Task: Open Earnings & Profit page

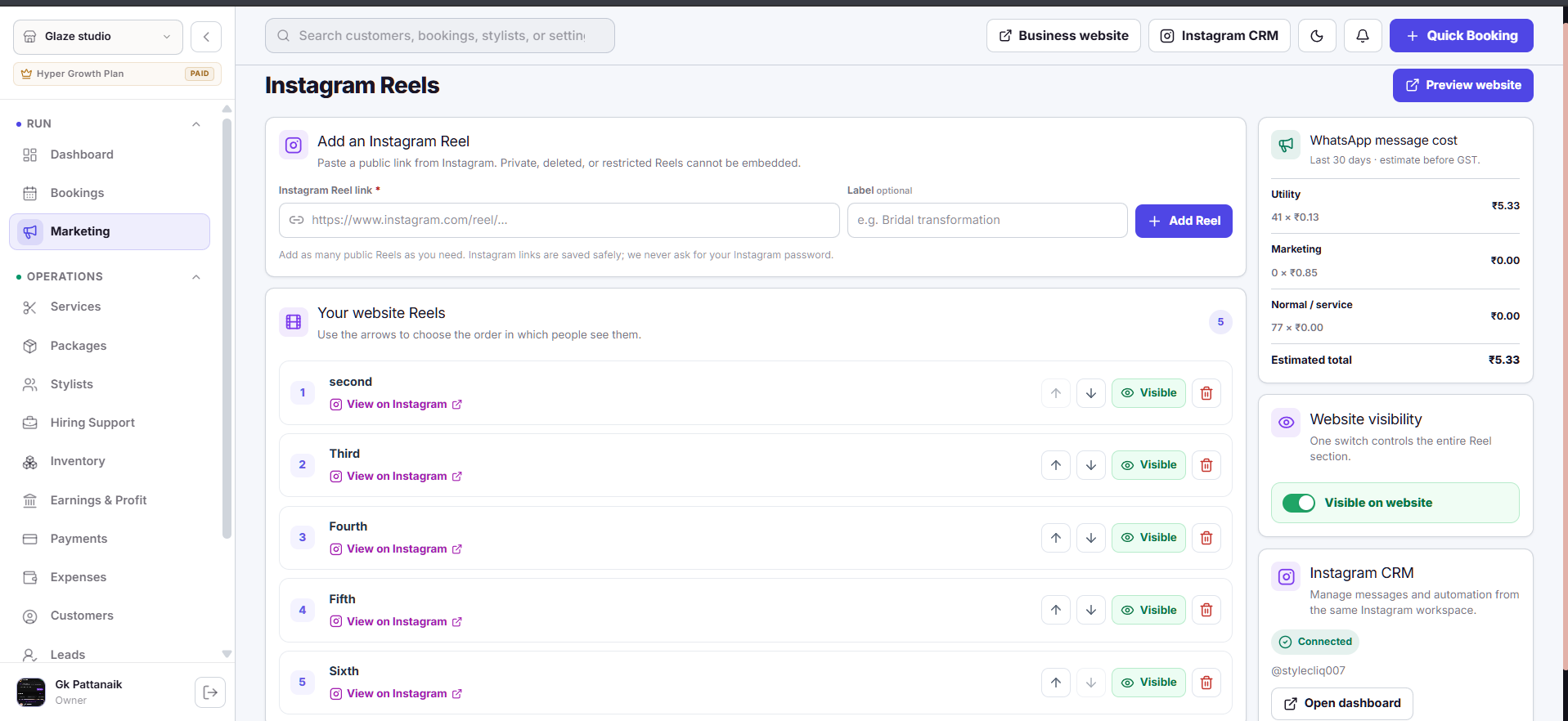Action: tap(110, 500)
